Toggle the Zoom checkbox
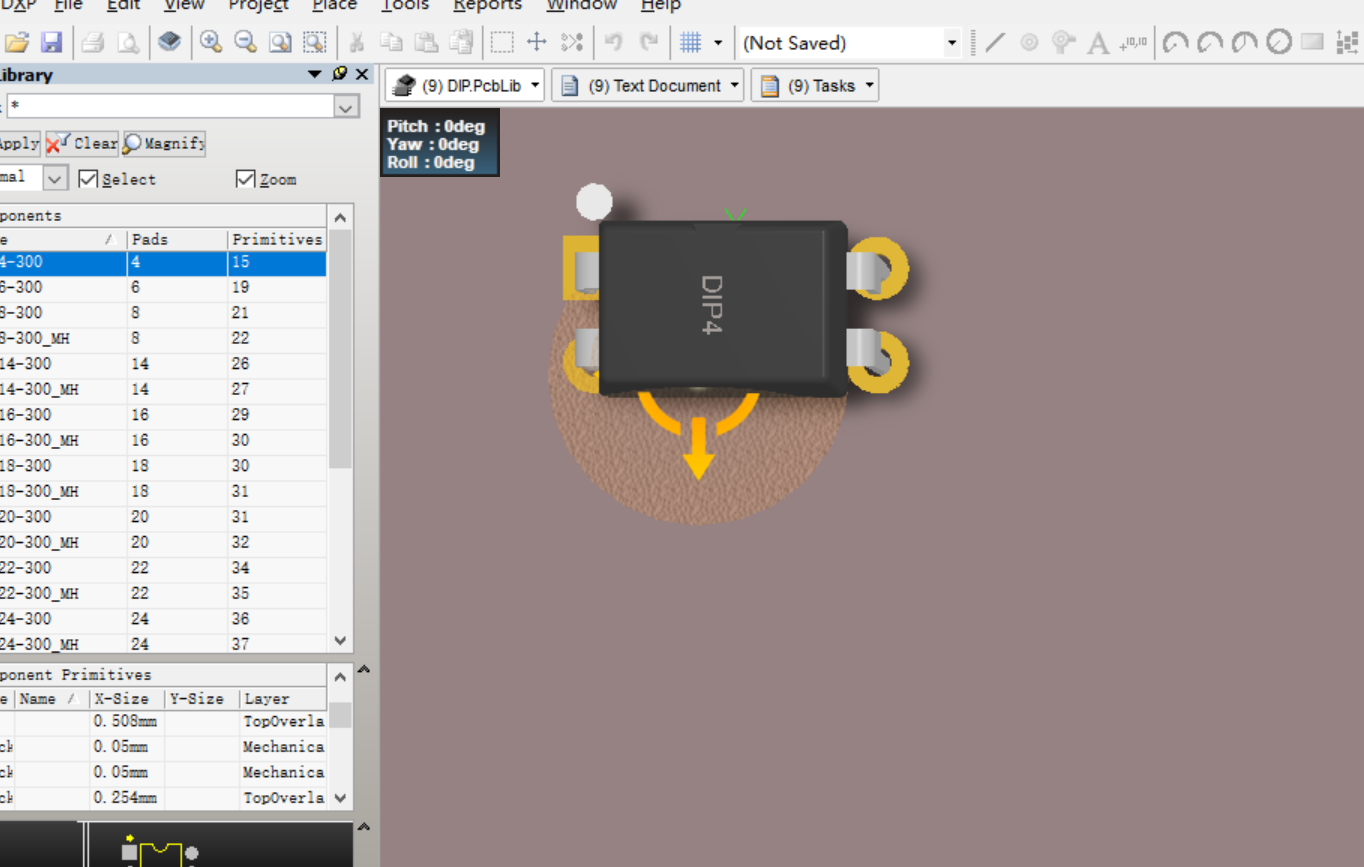 [246, 179]
